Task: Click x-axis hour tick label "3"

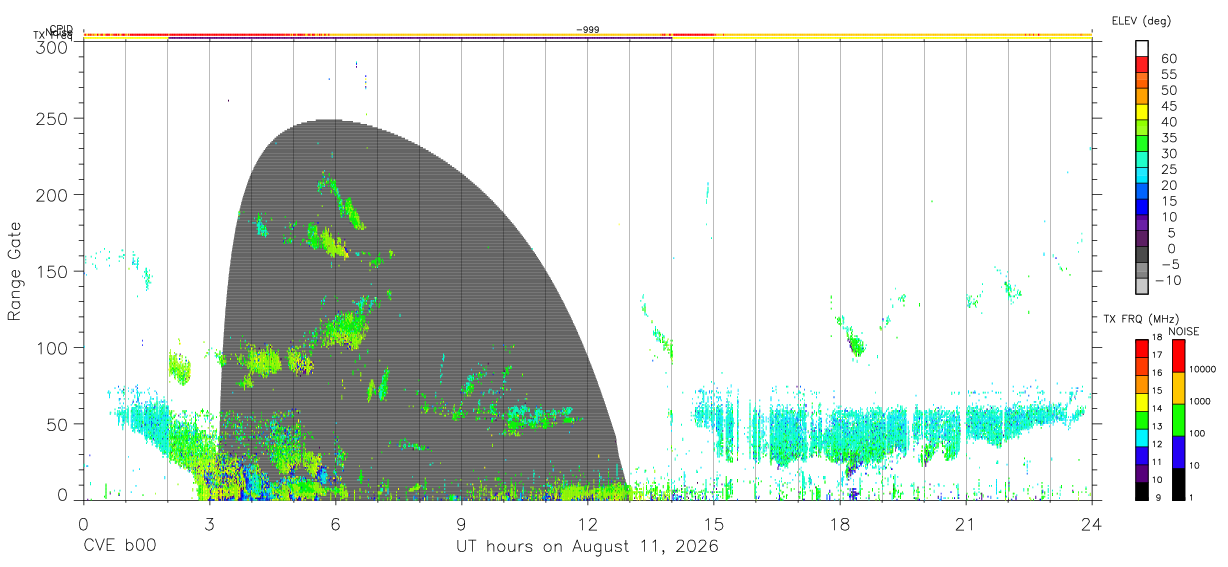Action: [209, 524]
